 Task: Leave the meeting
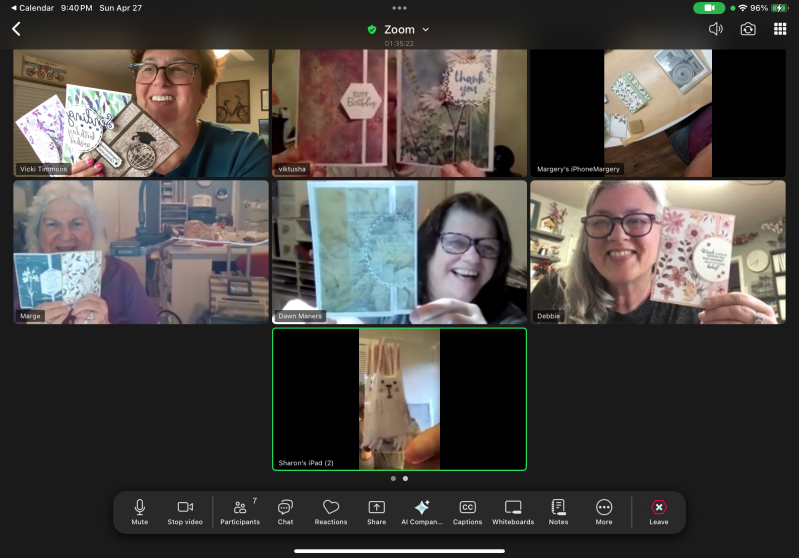(x=659, y=512)
